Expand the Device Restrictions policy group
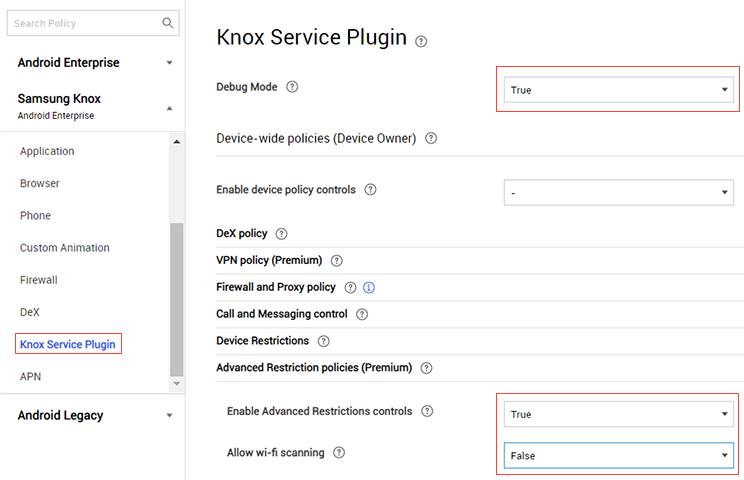This screenshot has height=480, width=744. 262,341
